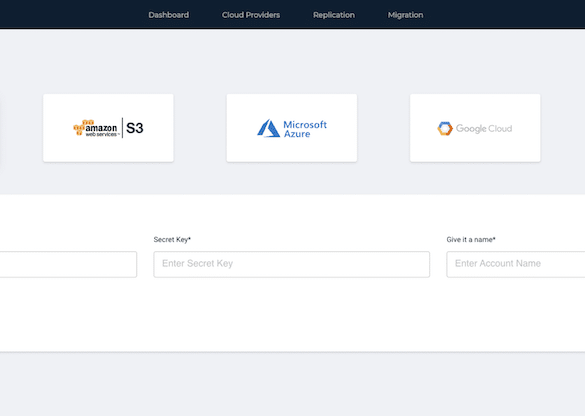Screen dimensions: 585x416
Task: Switch to the Migration section
Action: (x=405, y=15)
